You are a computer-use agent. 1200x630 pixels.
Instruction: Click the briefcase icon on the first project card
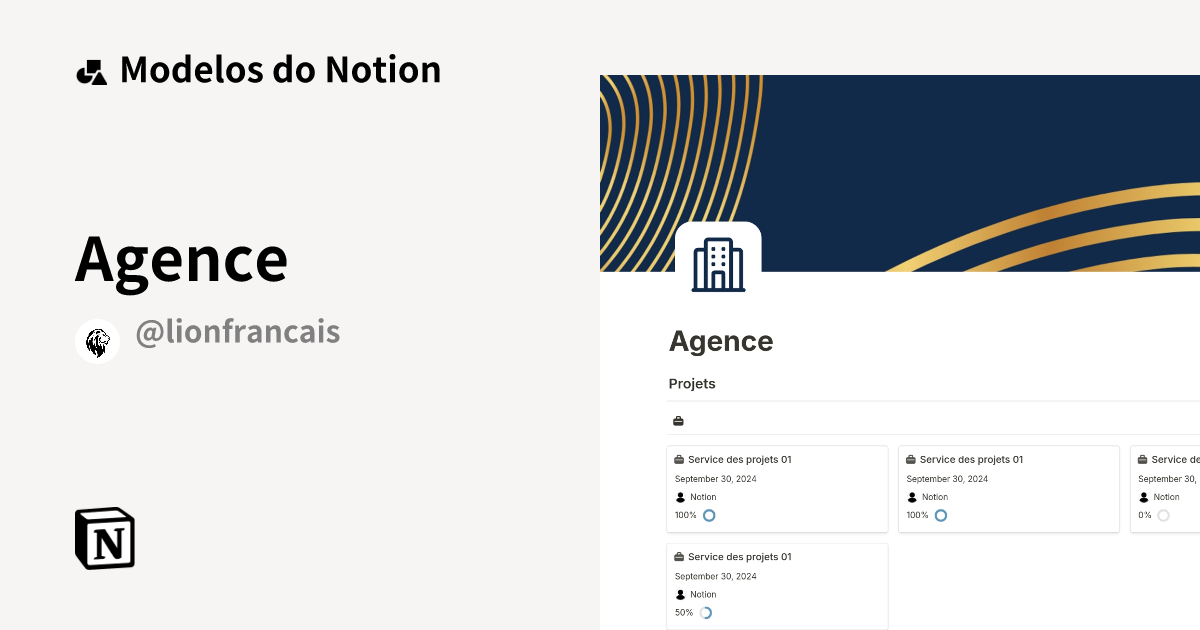point(681,459)
